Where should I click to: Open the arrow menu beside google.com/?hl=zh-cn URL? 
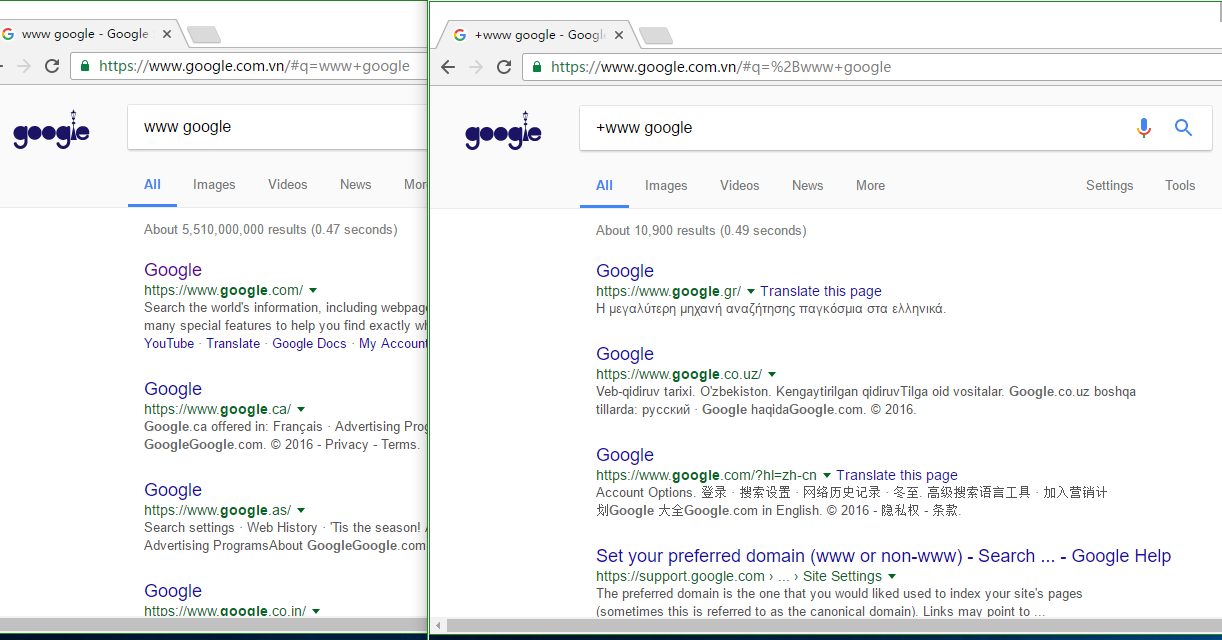click(827, 475)
